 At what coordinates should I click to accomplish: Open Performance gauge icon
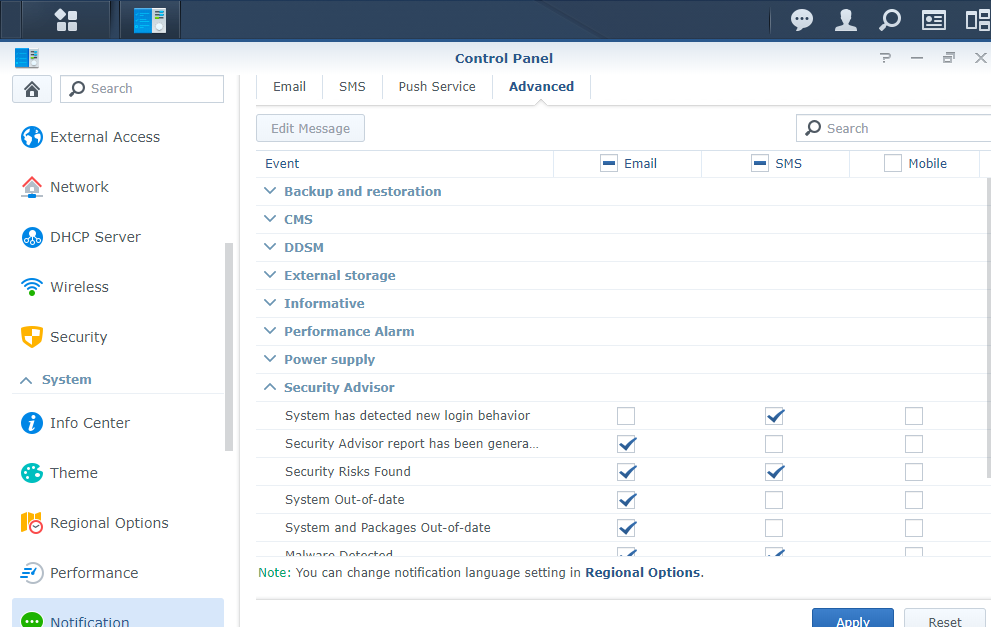(x=32, y=573)
